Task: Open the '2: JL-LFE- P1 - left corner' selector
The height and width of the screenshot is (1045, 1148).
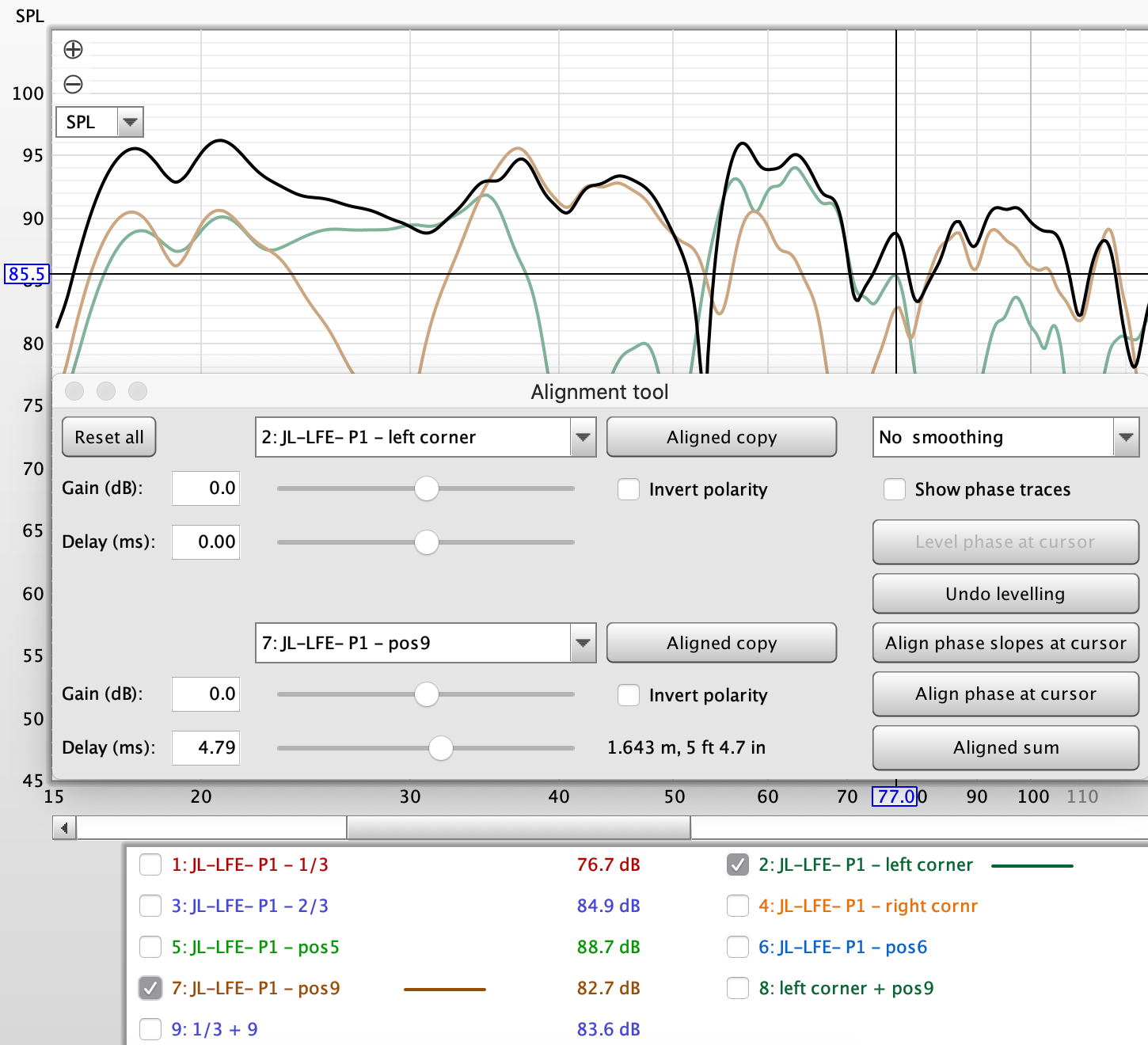Action: coord(425,437)
